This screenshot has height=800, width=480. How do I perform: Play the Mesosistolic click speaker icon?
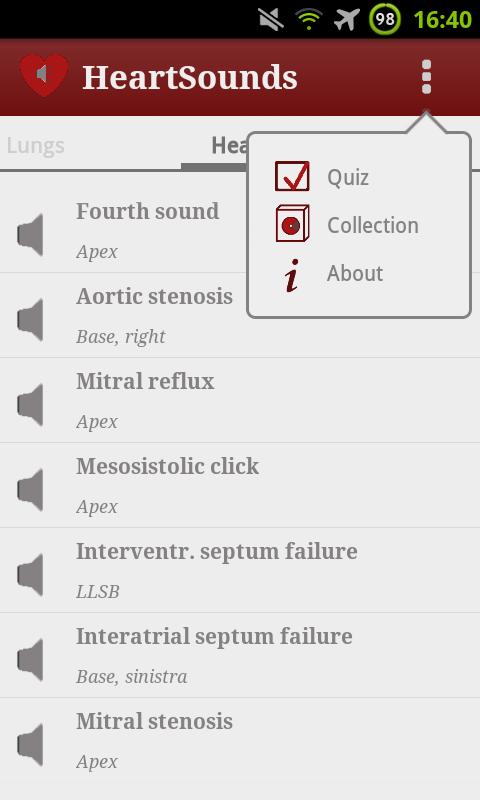click(x=30, y=490)
